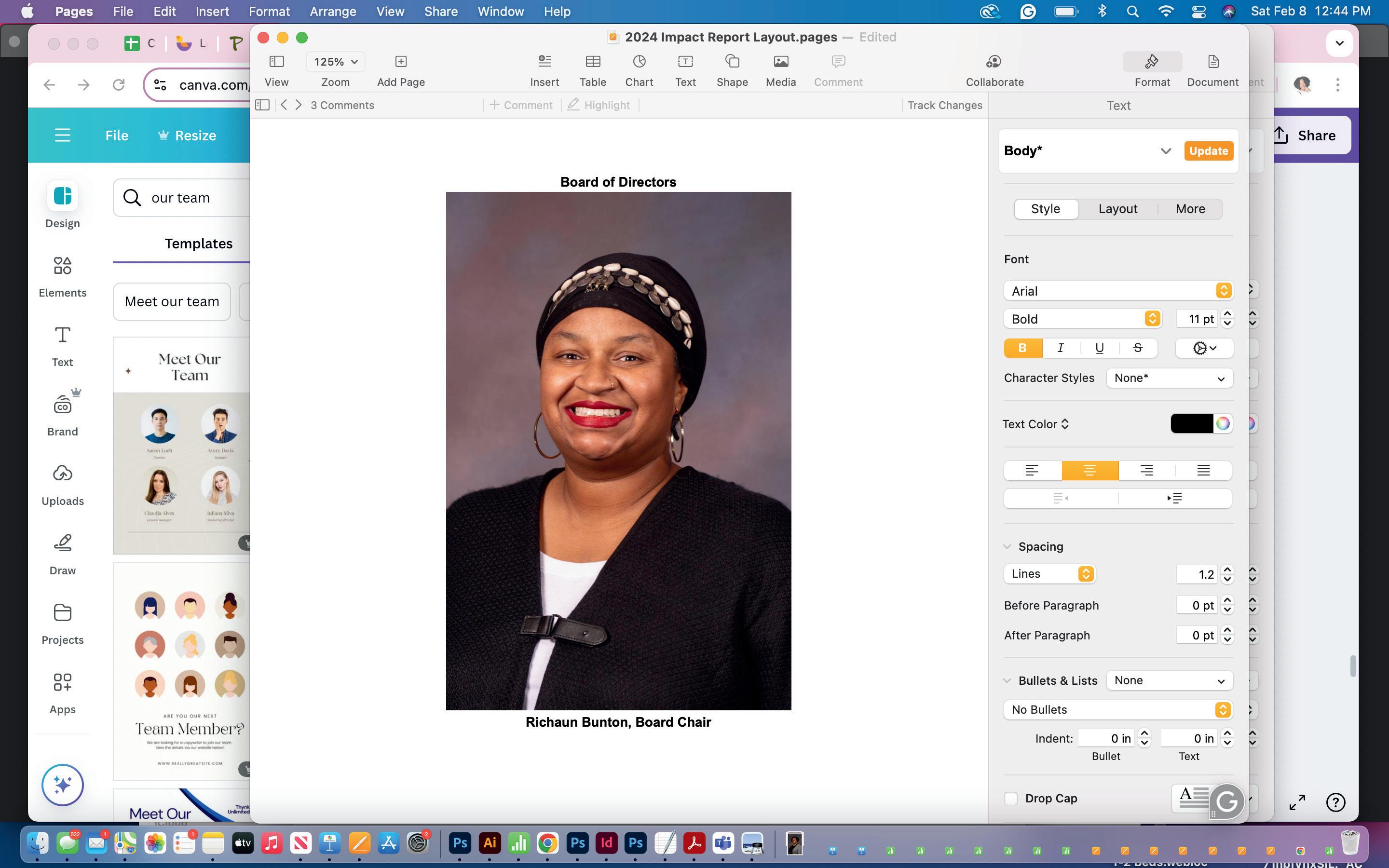The image size is (1389, 868).
Task: Enable underline text formatting
Action: (x=1099, y=348)
